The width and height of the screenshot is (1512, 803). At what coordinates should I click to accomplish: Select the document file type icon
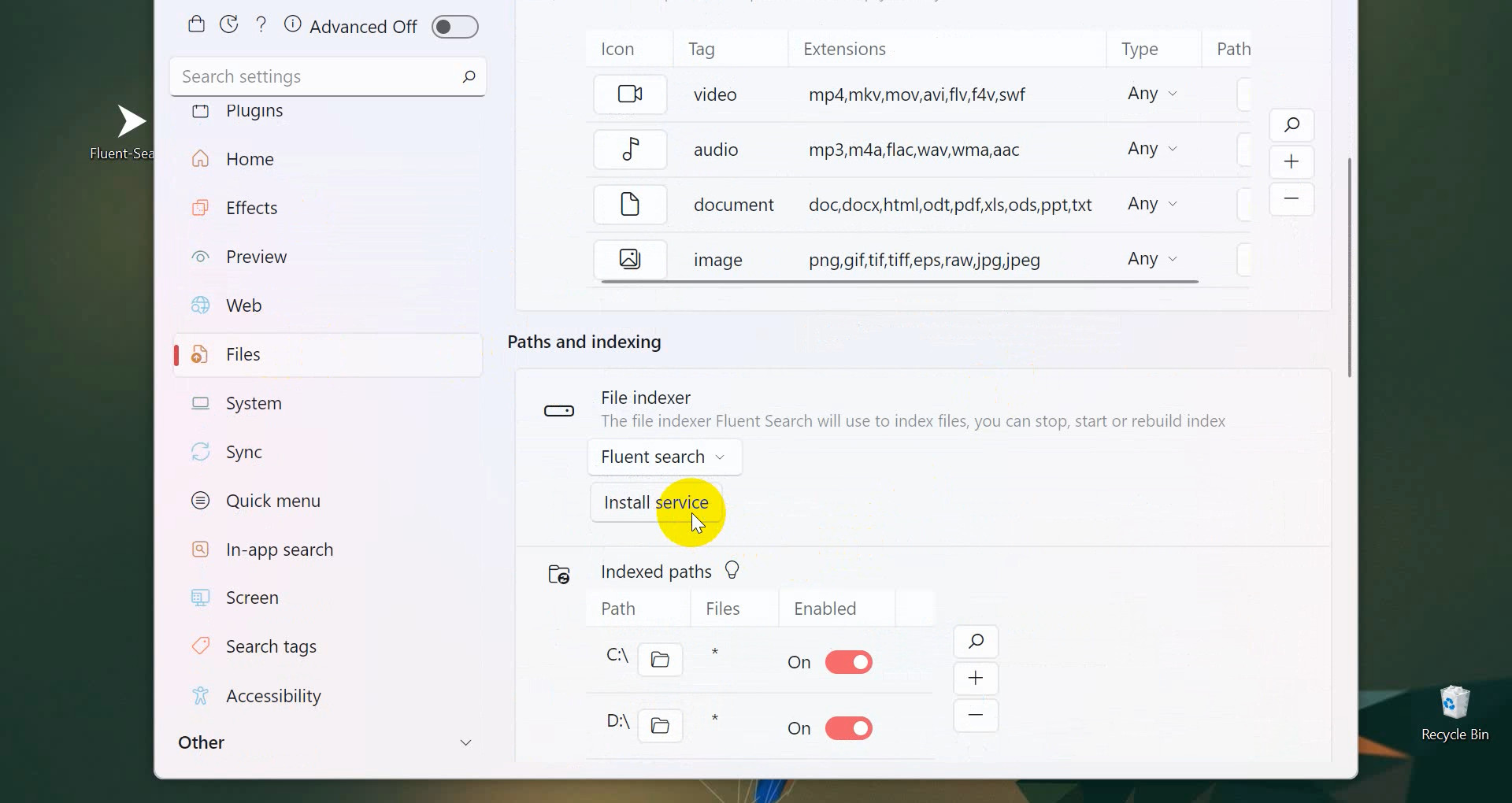pyautogui.click(x=630, y=205)
